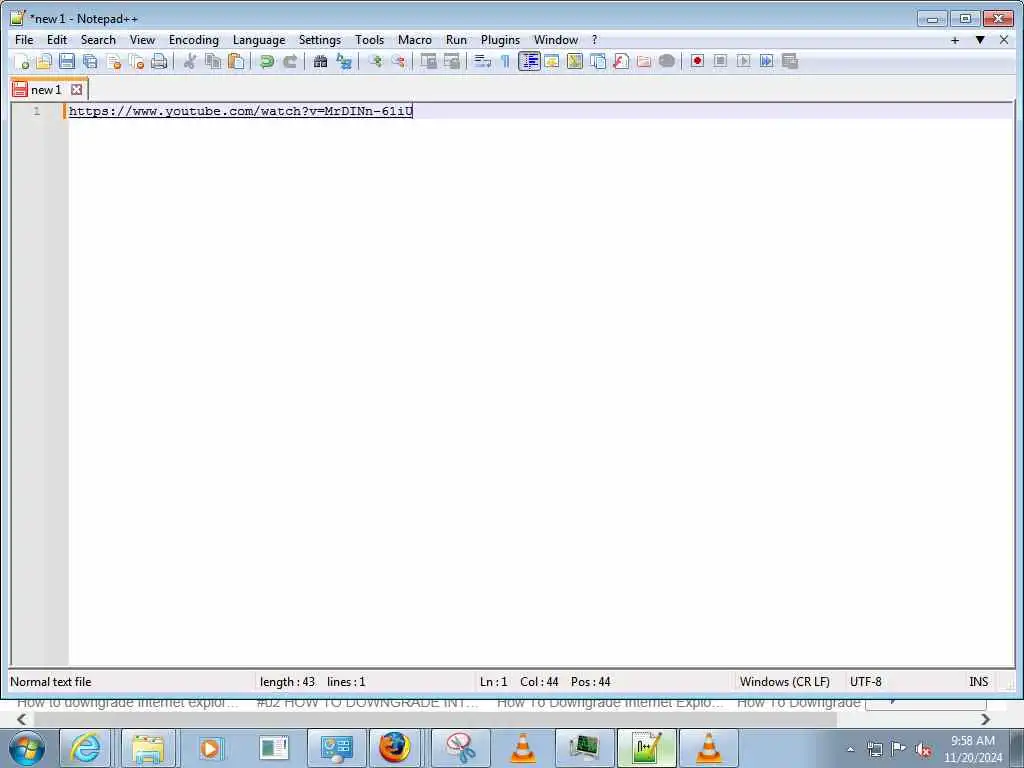Zoom out using the toolbar icon
The width and height of the screenshot is (1024, 768).
398,61
